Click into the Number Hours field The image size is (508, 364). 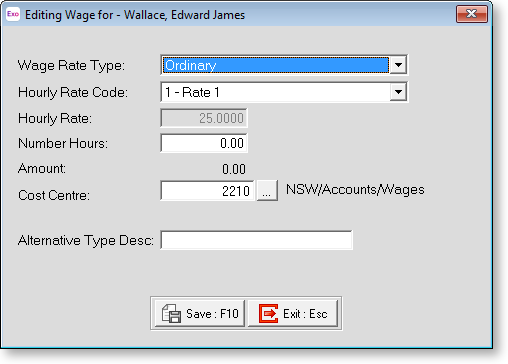[204, 143]
